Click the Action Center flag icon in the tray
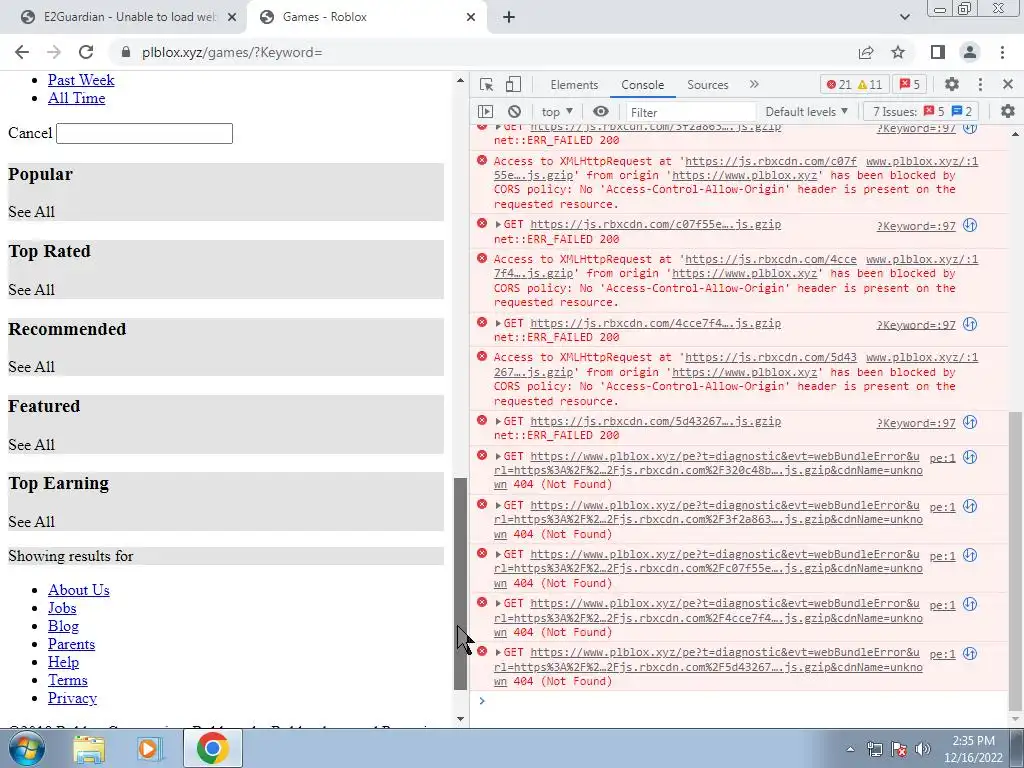1024x768 pixels. [x=899, y=749]
